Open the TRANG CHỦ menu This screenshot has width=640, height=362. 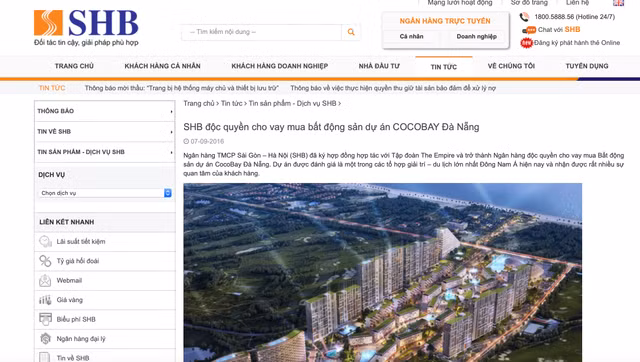point(74,66)
